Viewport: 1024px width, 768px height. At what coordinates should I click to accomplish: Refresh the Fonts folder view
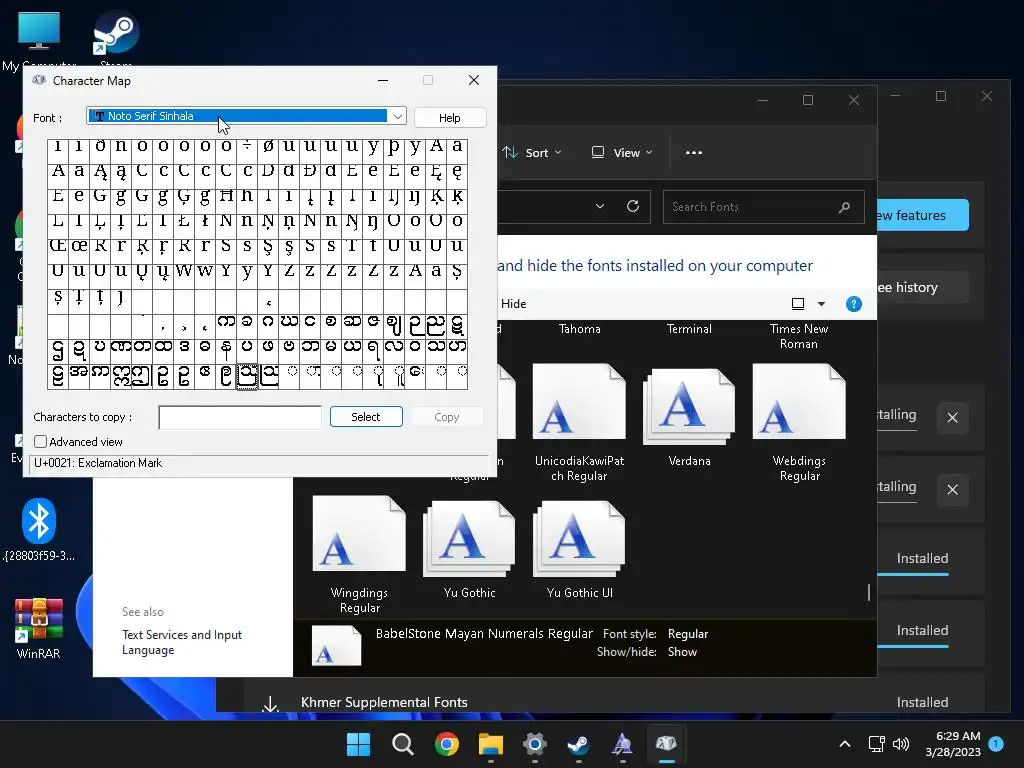pos(633,206)
